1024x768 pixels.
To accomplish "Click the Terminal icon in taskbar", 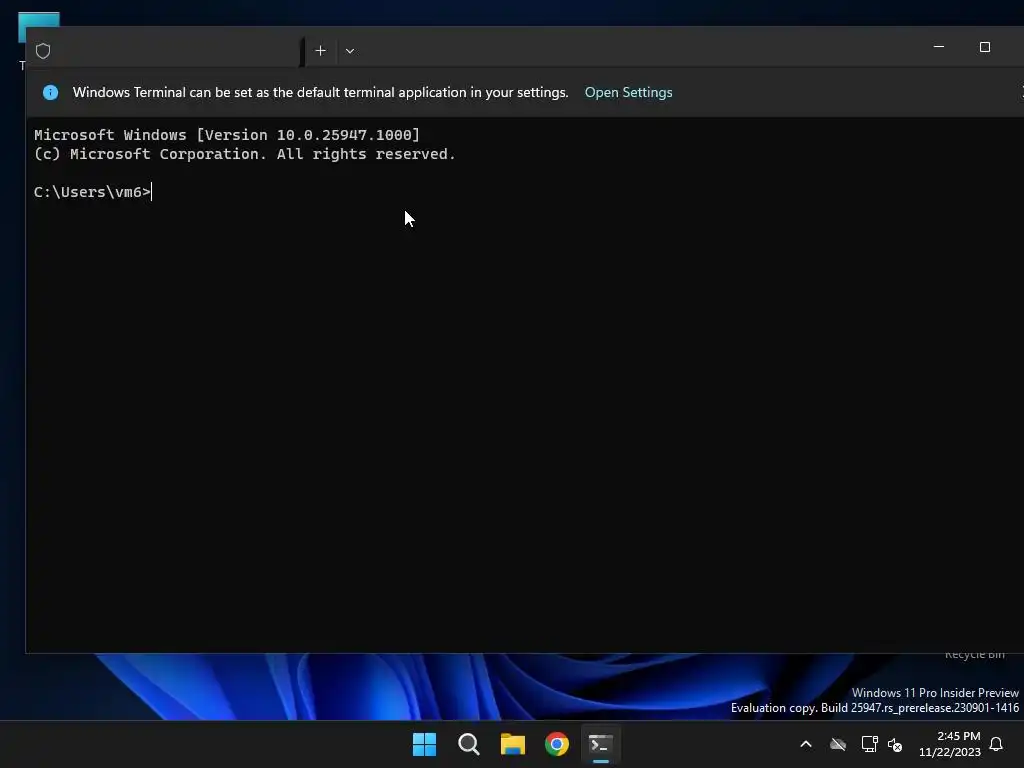I will 601,744.
